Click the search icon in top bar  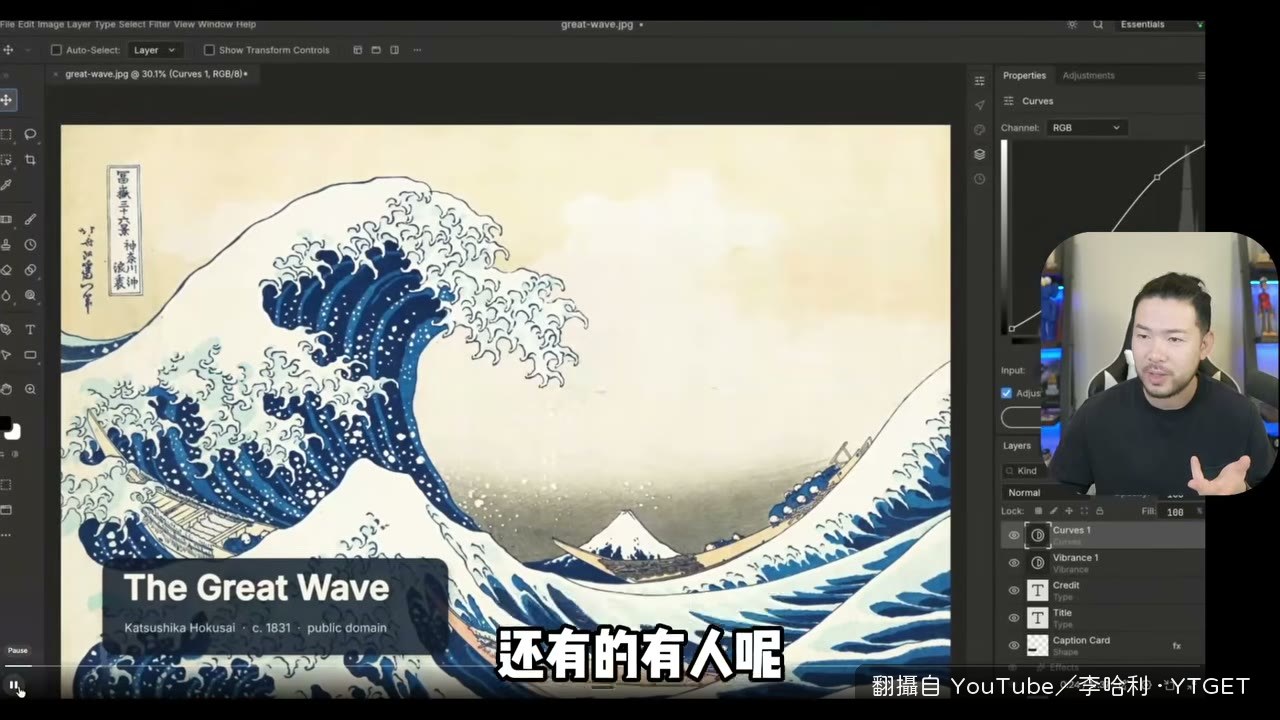click(x=1098, y=24)
